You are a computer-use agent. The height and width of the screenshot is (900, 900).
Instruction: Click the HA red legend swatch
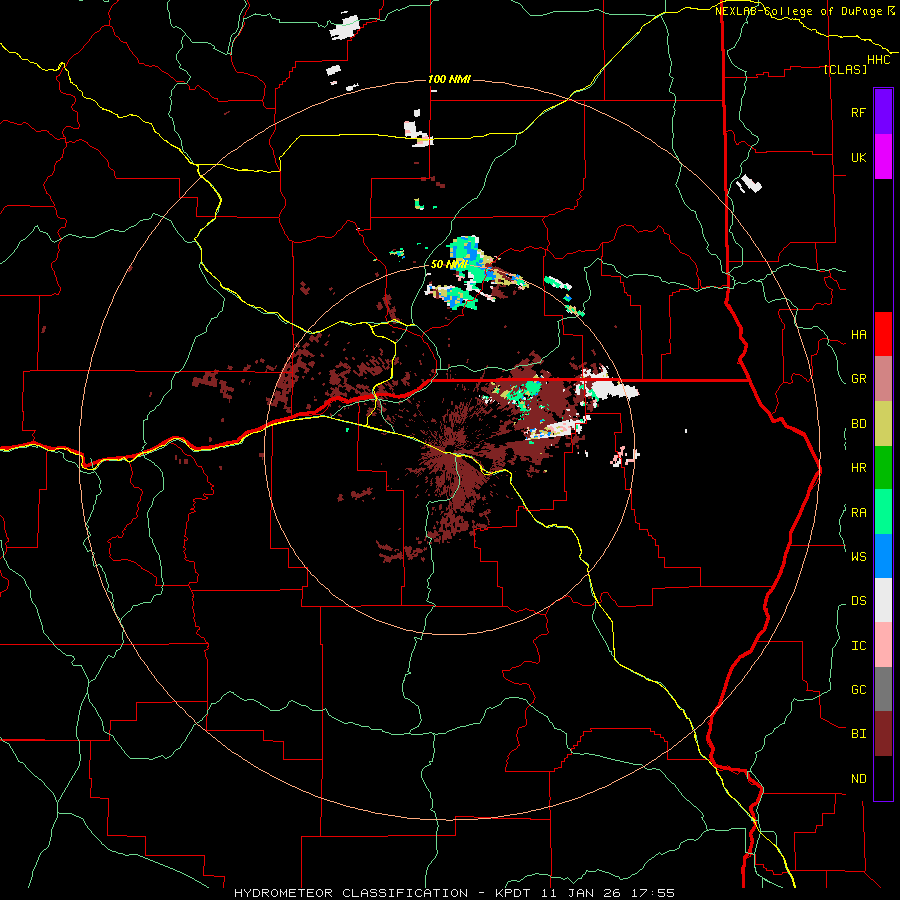[x=883, y=334]
